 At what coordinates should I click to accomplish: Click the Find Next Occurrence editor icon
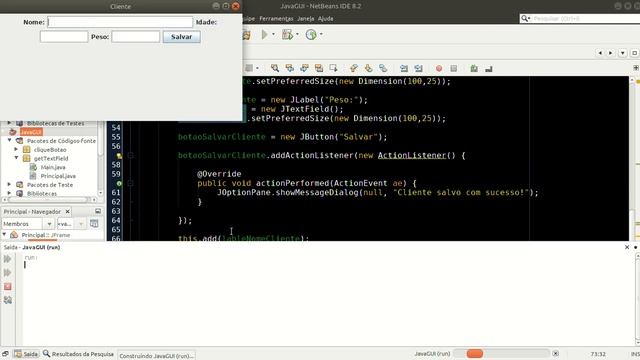304,68
